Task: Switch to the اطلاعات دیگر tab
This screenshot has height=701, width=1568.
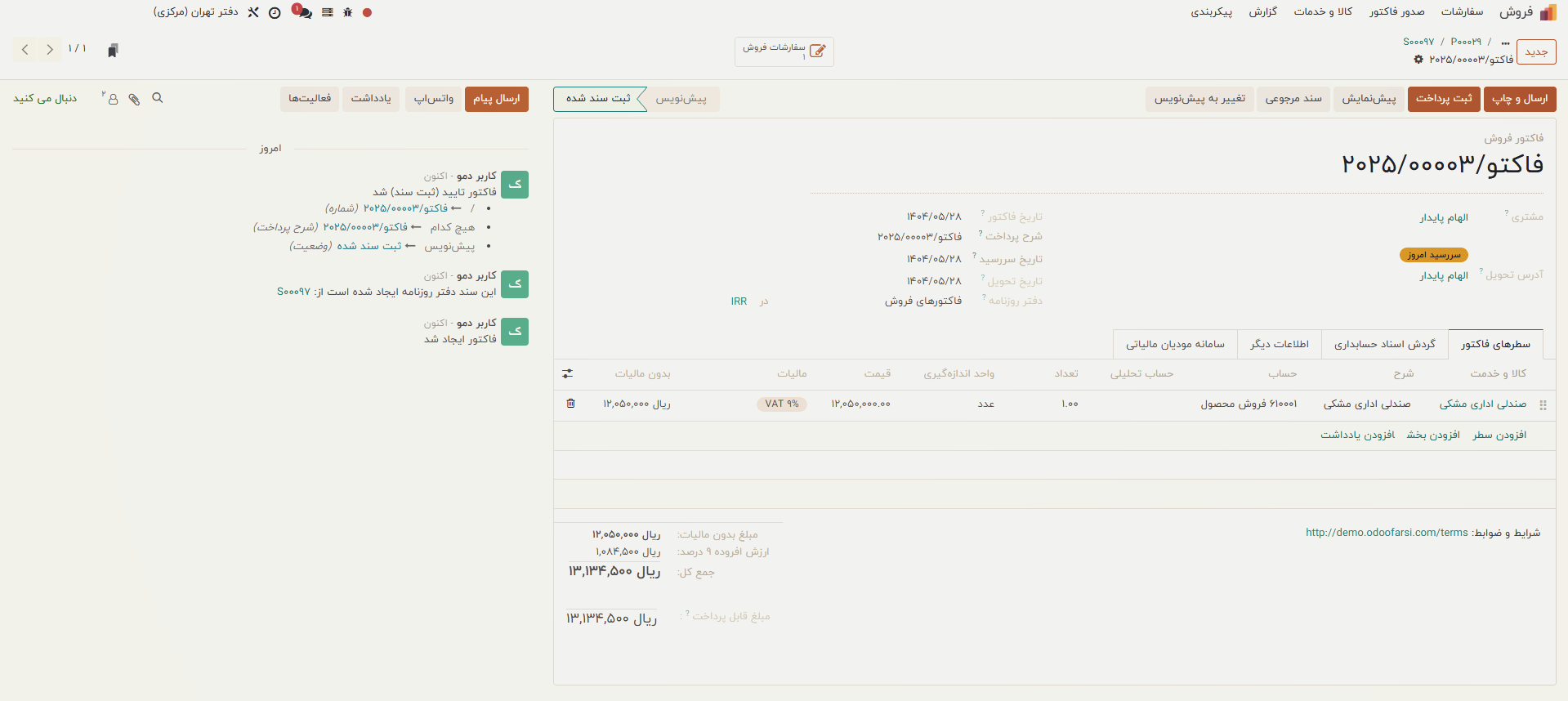Action: (x=1280, y=344)
